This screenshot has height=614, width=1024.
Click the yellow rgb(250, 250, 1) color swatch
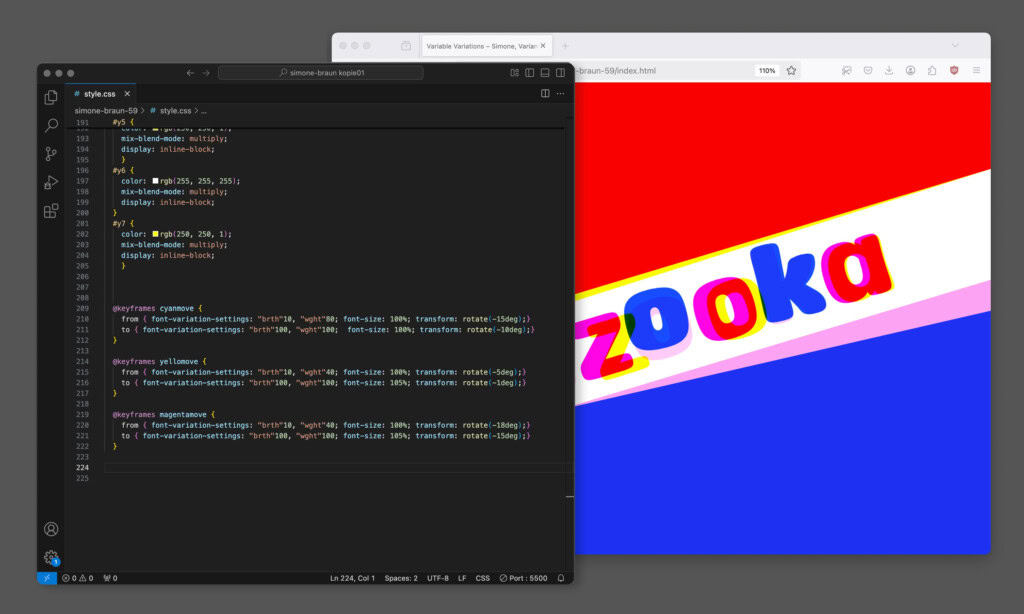click(x=156, y=234)
